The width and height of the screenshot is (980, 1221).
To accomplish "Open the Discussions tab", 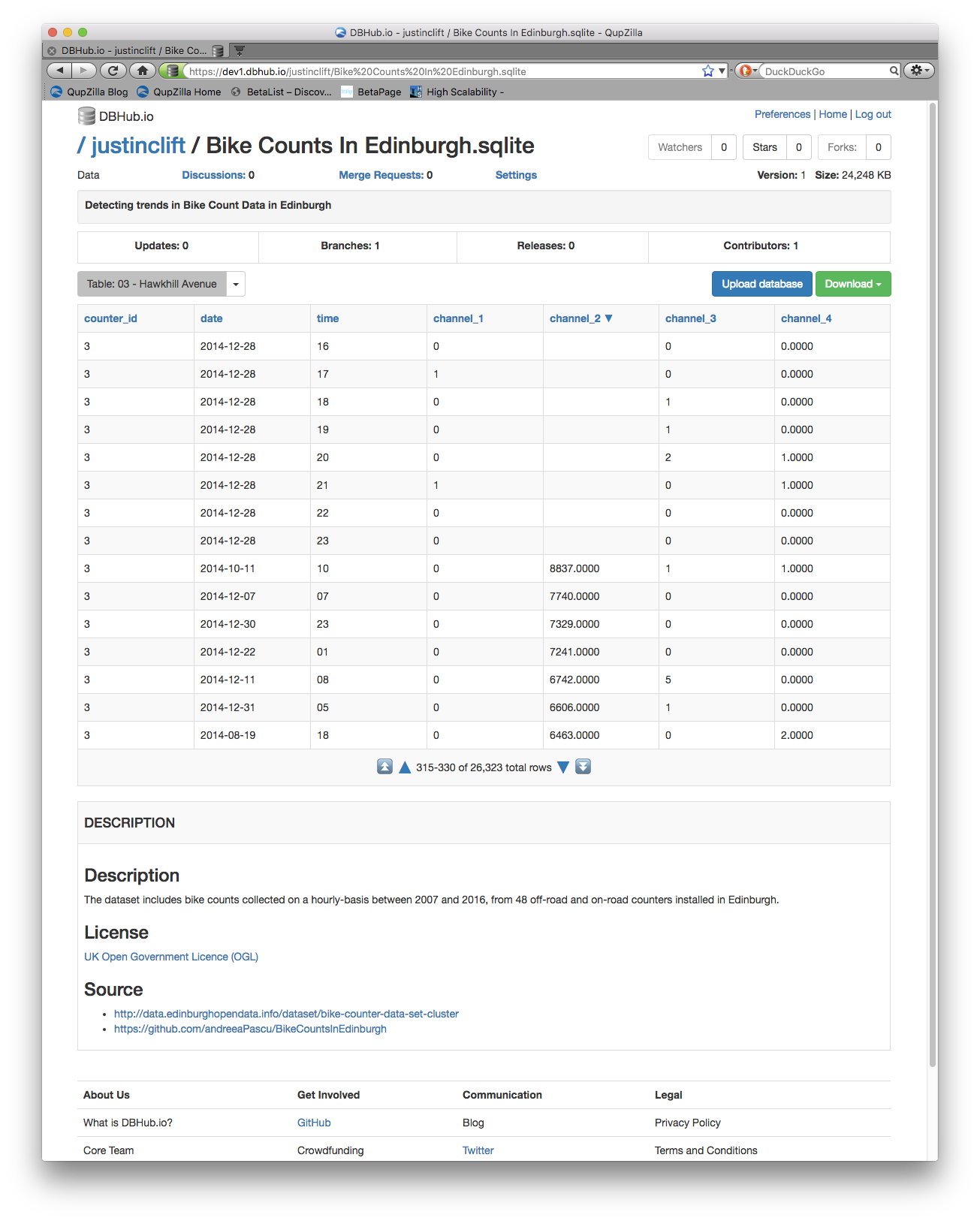I will point(218,175).
